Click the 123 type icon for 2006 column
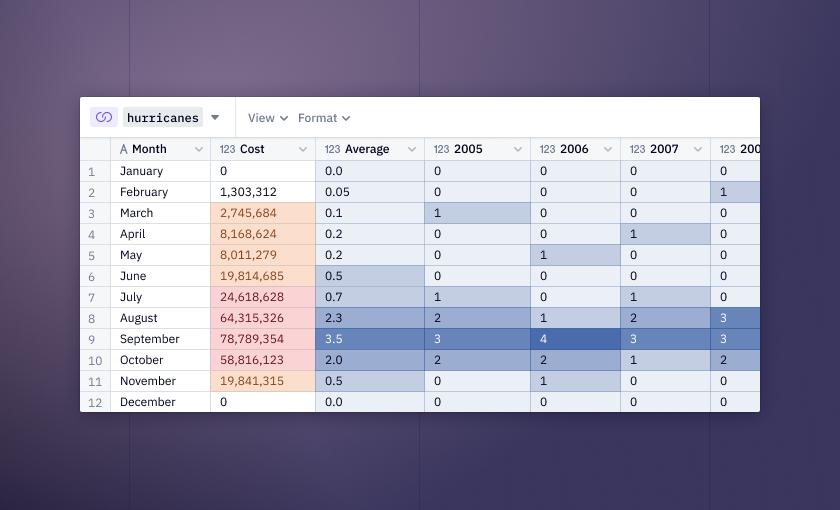The width and height of the screenshot is (840, 510). point(548,149)
